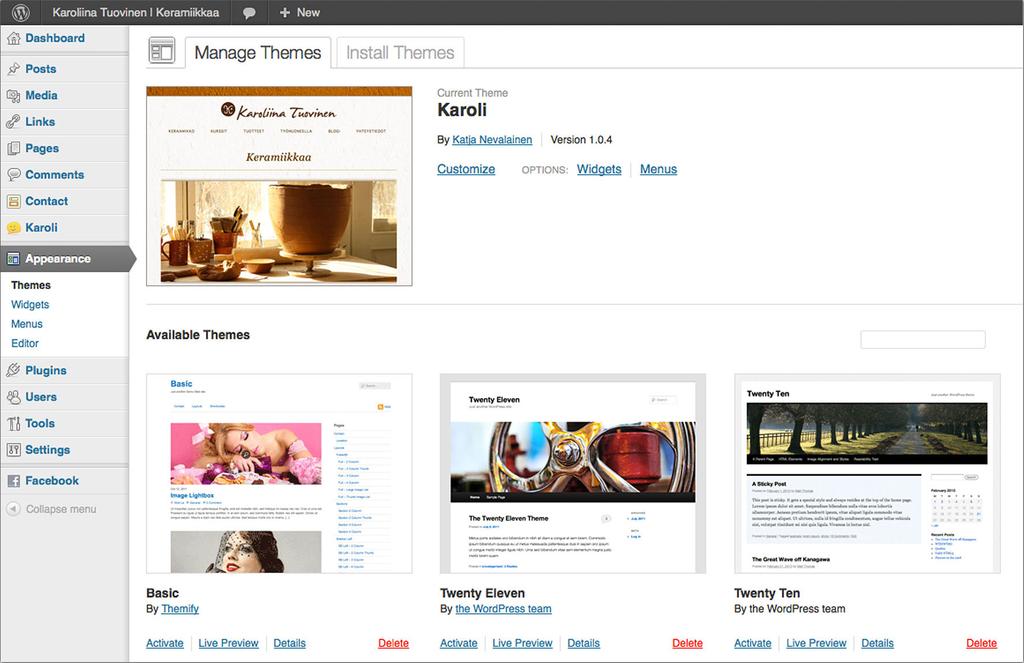1024x663 pixels.
Task: Click the Tools wrench icon
Action: coord(14,424)
